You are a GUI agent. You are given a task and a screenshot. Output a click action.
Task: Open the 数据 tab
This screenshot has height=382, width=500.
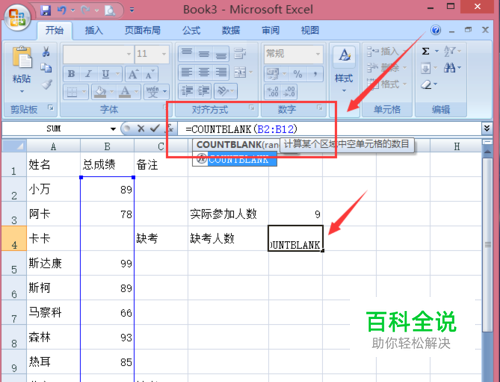231,30
